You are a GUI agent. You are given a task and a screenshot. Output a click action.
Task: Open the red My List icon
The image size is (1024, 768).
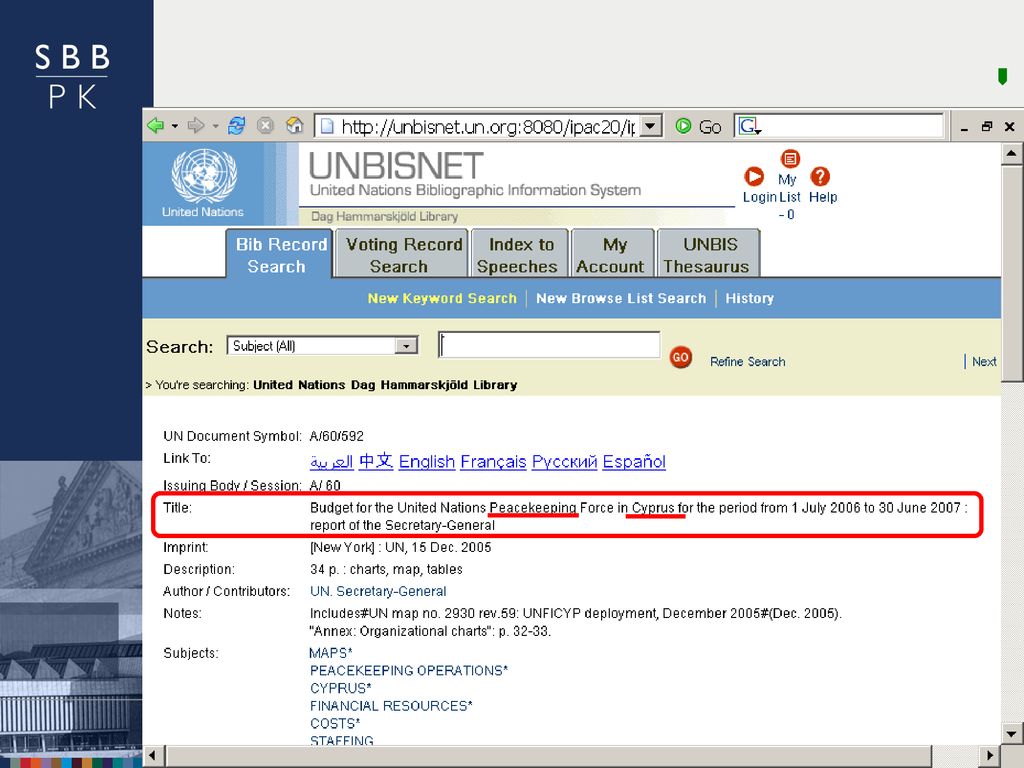coord(790,159)
